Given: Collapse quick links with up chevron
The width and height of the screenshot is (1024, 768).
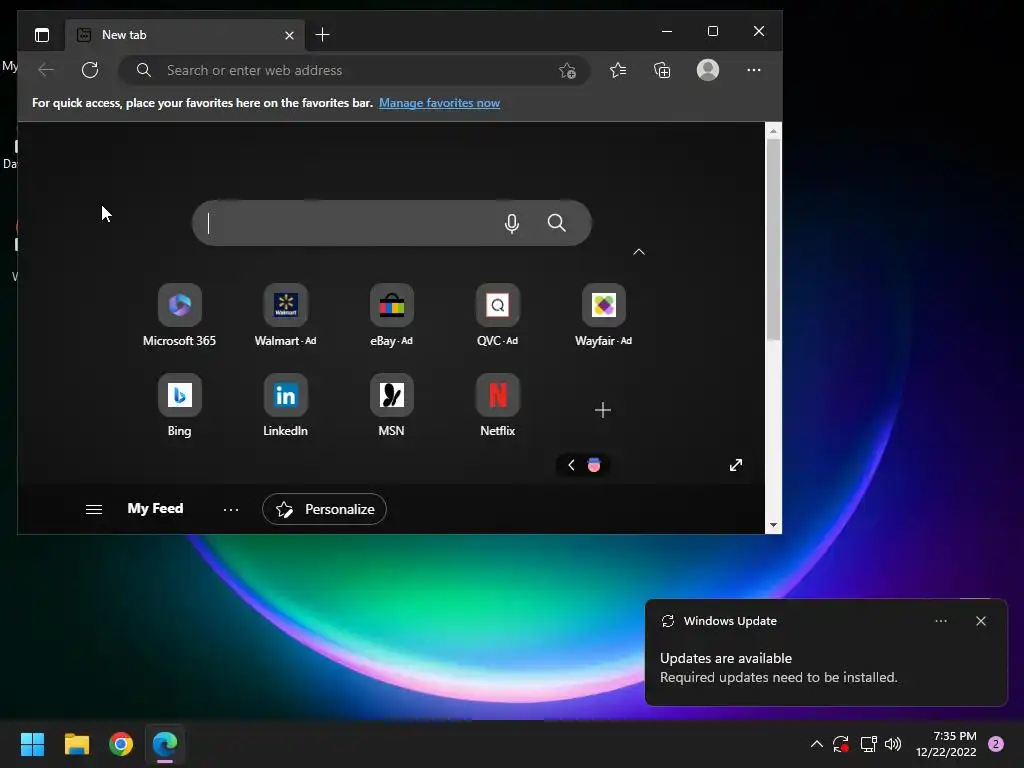Looking at the screenshot, I should (639, 252).
